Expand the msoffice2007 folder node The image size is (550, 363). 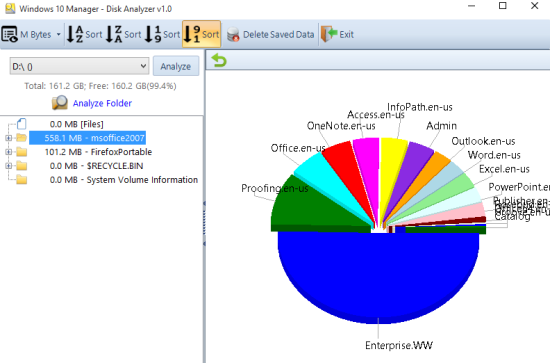[8, 138]
